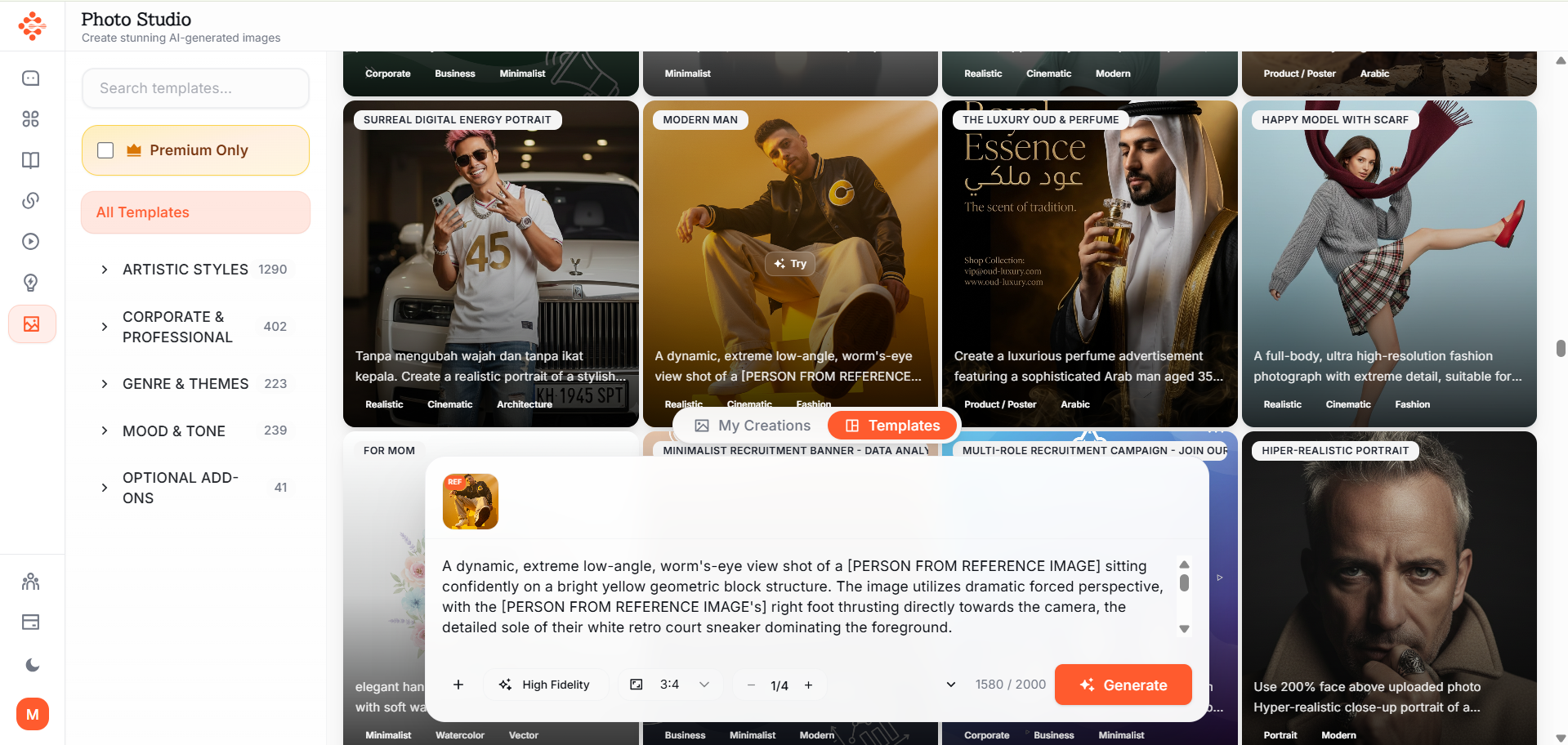Viewport: 1568px width, 745px height.
Task: Switch to My Creations tab
Action: [x=753, y=426]
